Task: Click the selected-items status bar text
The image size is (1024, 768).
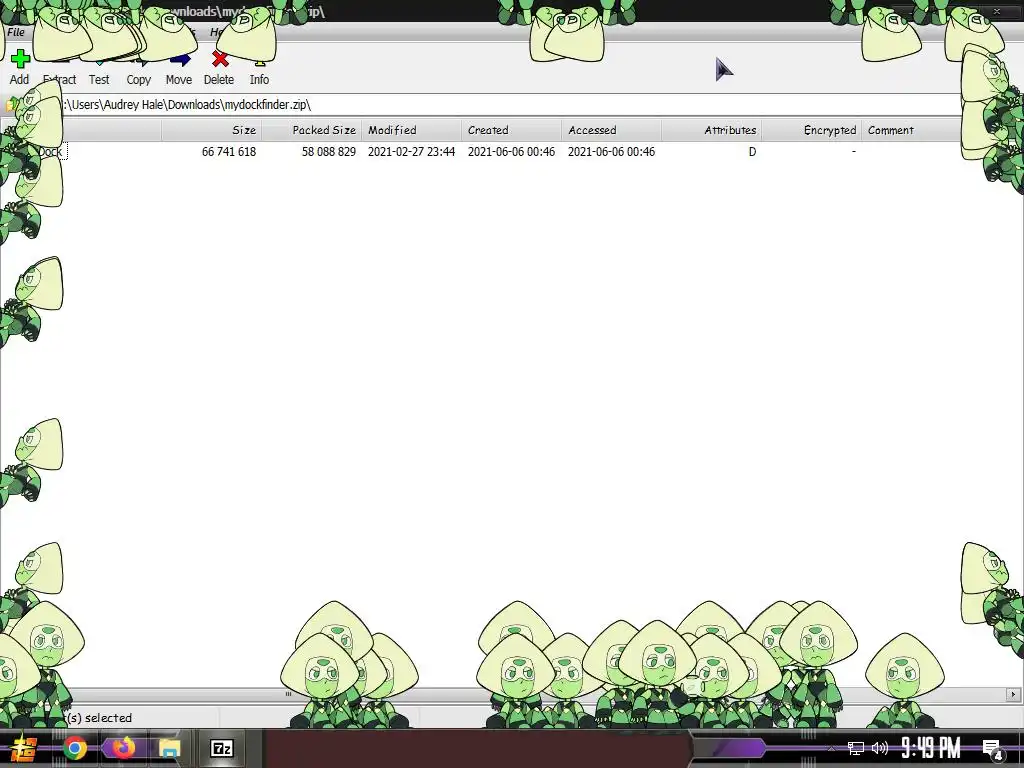Action: (x=98, y=718)
